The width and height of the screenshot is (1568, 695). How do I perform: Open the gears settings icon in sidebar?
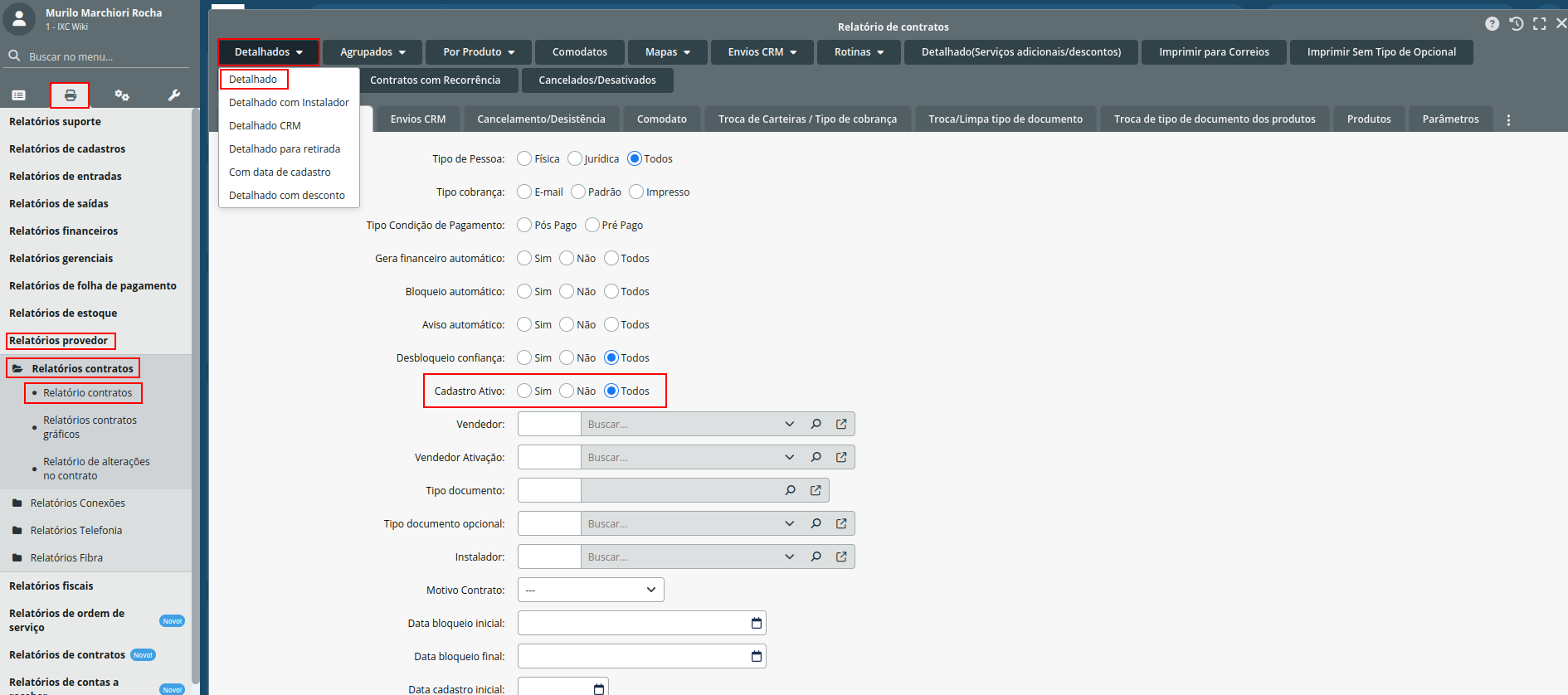122,95
